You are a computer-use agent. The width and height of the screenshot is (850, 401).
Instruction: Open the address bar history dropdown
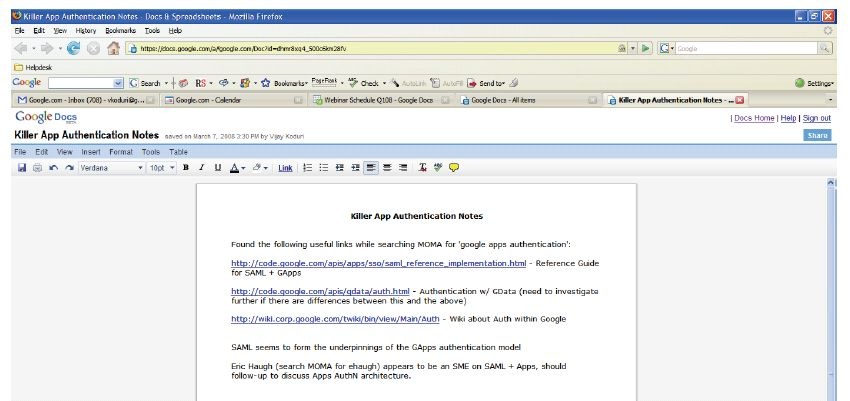pyautogui.click(x=633, y=49)
